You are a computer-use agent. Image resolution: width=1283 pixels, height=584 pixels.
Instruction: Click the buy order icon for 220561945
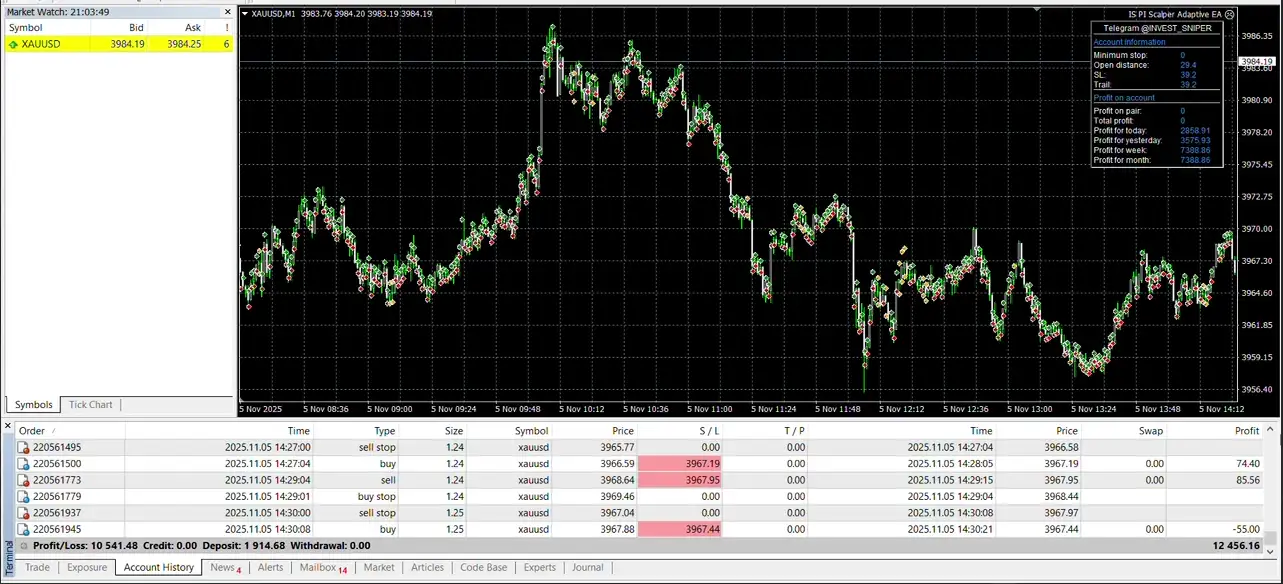24,529
